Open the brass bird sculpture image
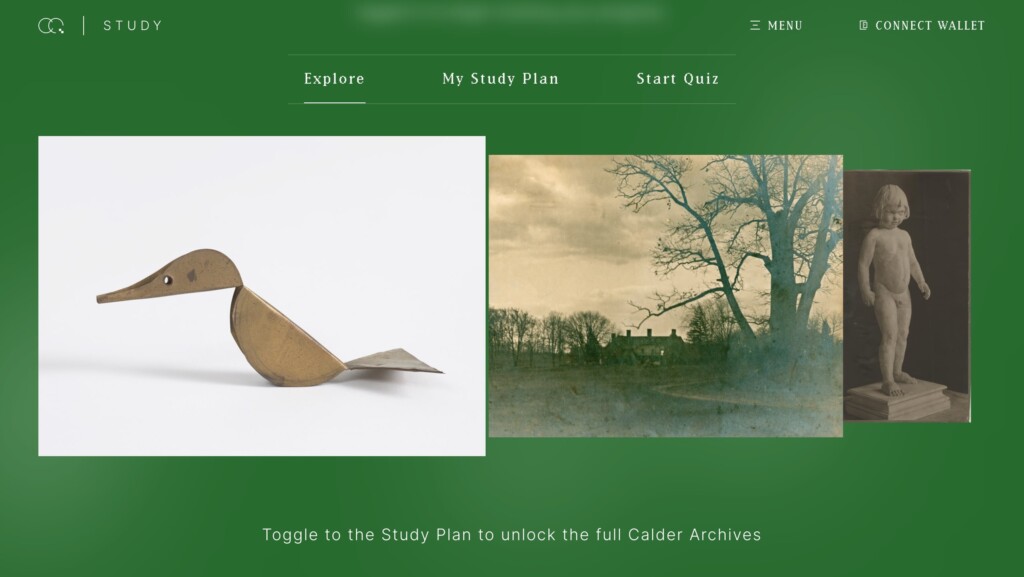Image resolution: width=1024 pixels, height=577 pixels. [262, 296]
